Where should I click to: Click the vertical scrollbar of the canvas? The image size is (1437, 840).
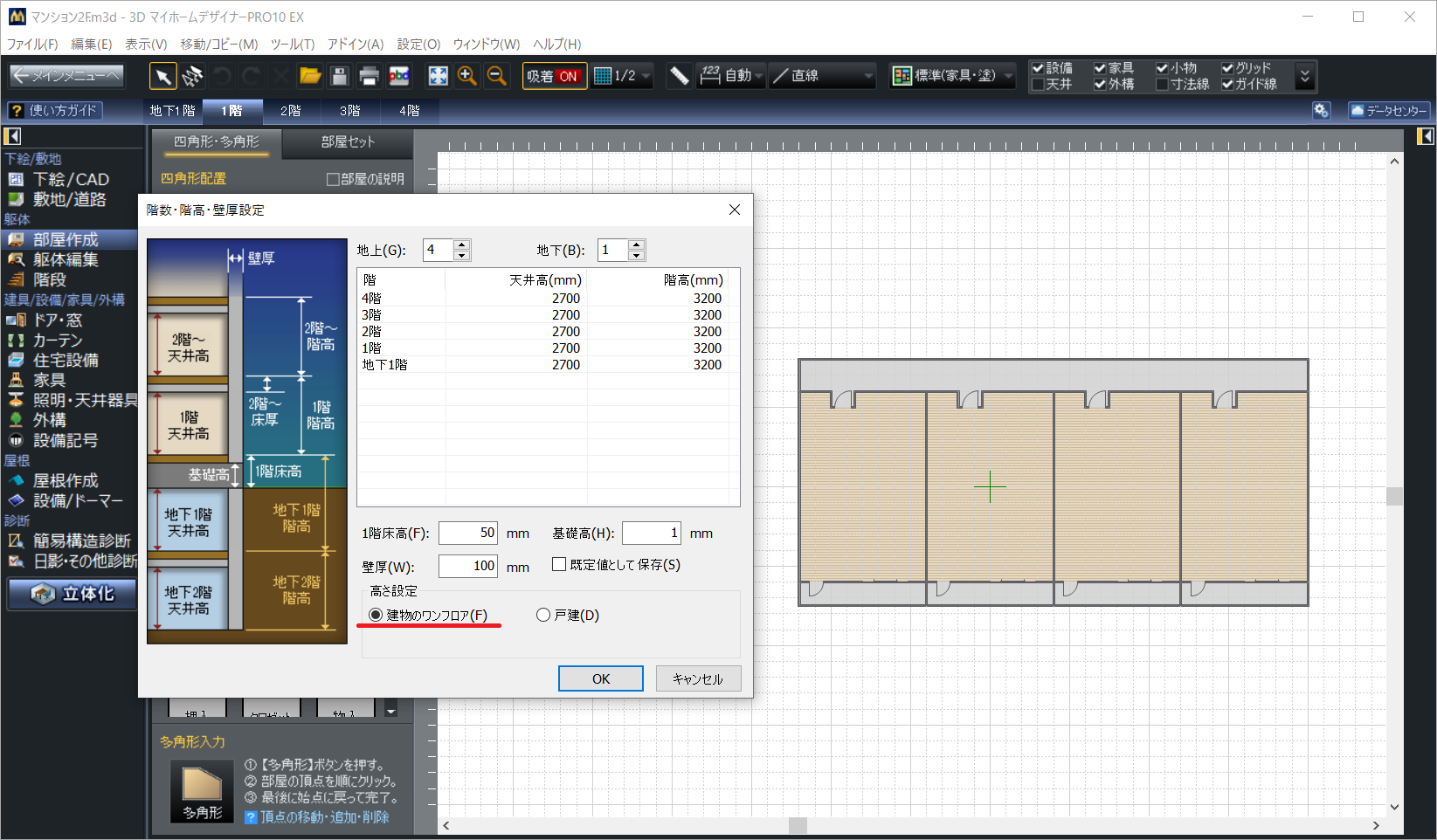click(x=1394, y=496)
